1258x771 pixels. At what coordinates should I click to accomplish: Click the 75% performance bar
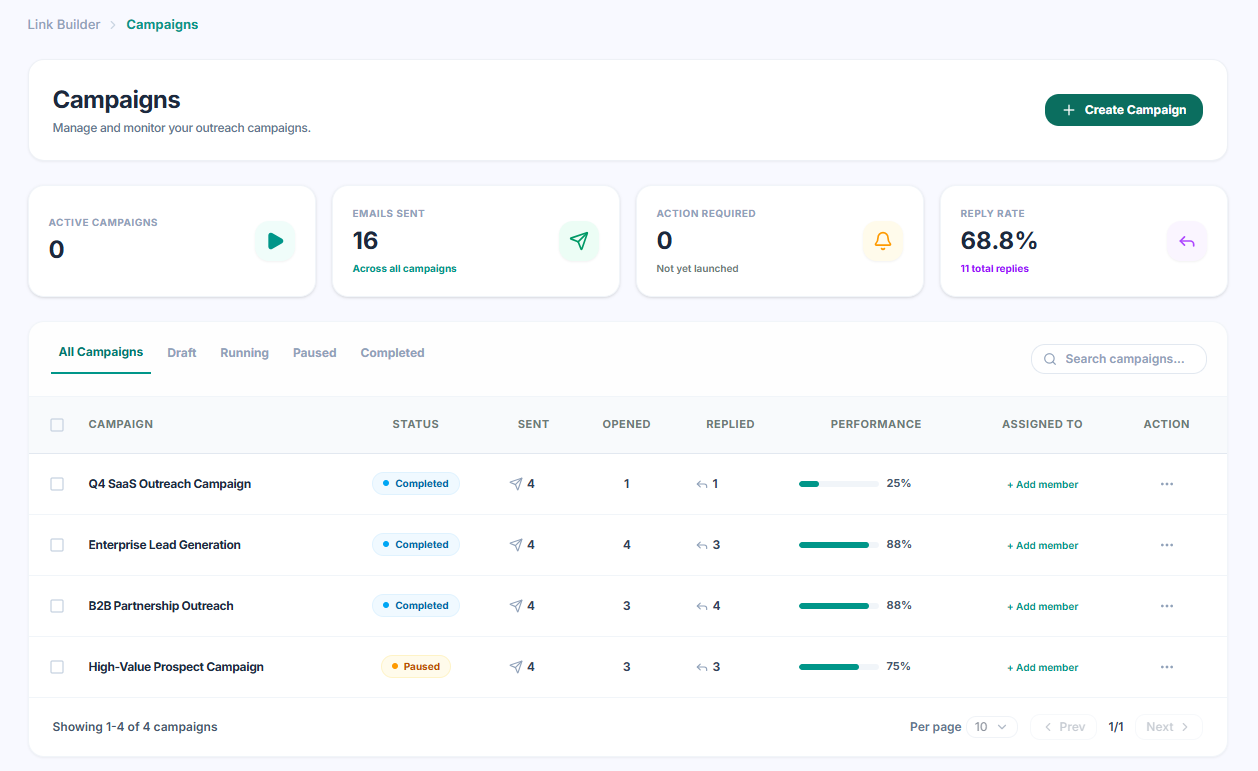839,667
